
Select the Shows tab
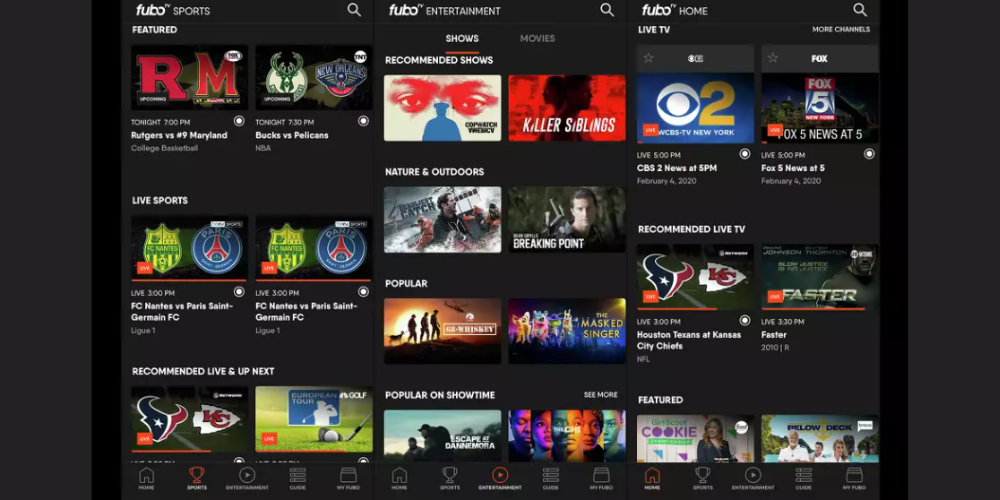point(462,39)
